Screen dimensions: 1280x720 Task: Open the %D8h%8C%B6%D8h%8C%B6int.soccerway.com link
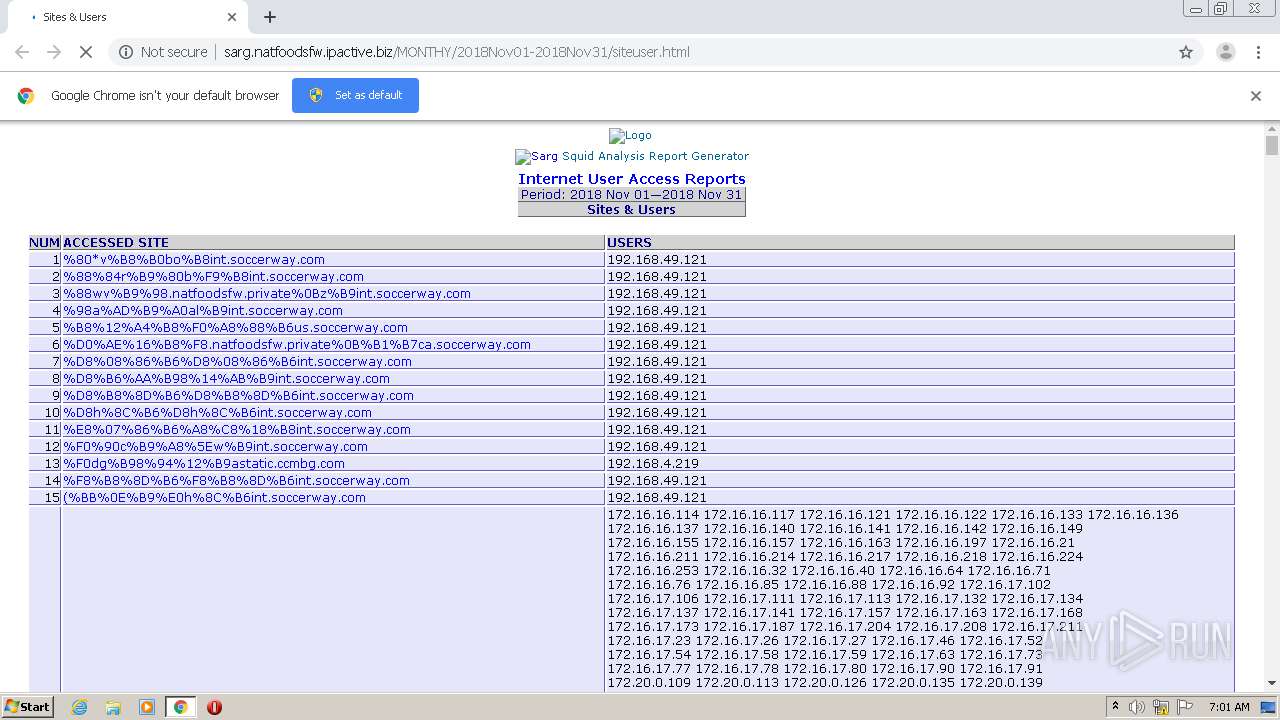tap(217, 412)
